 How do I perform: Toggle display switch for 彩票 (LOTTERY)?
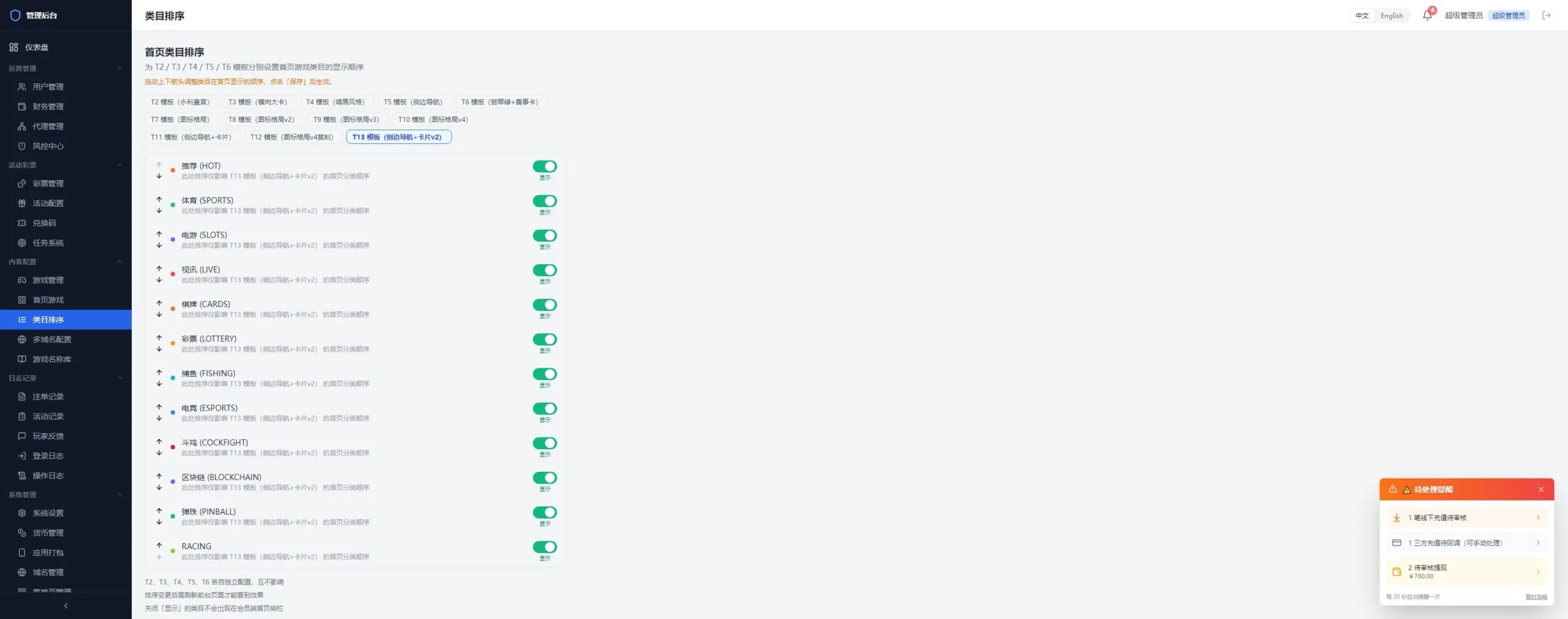pyautogui.click(x=545, y=339)
